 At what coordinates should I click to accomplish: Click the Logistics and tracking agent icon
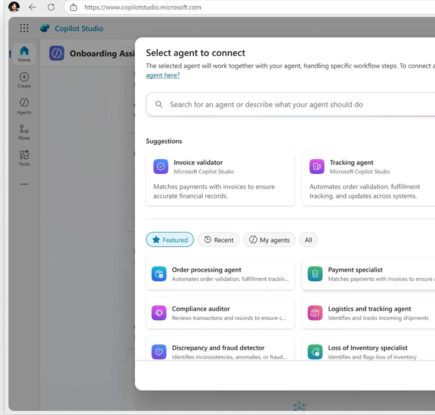(315, 313)
